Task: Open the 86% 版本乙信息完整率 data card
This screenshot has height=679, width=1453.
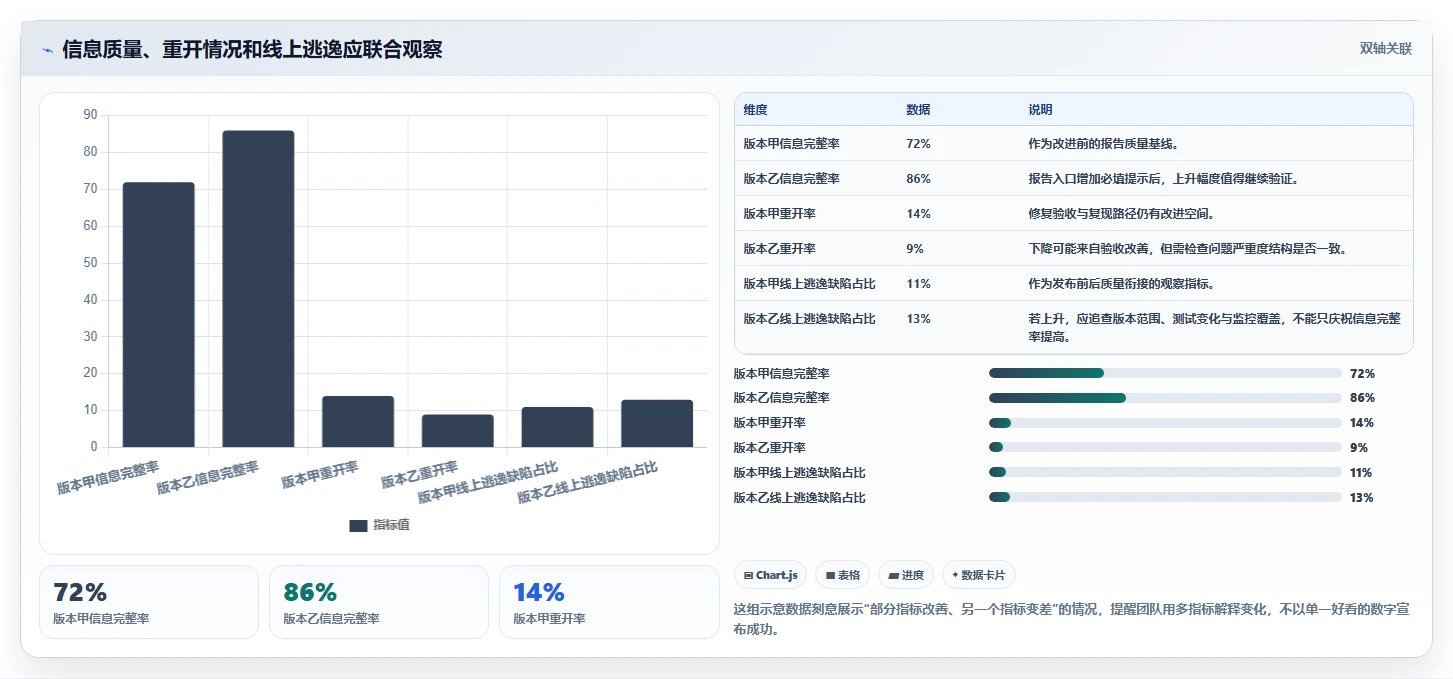Action: (379, 602)
